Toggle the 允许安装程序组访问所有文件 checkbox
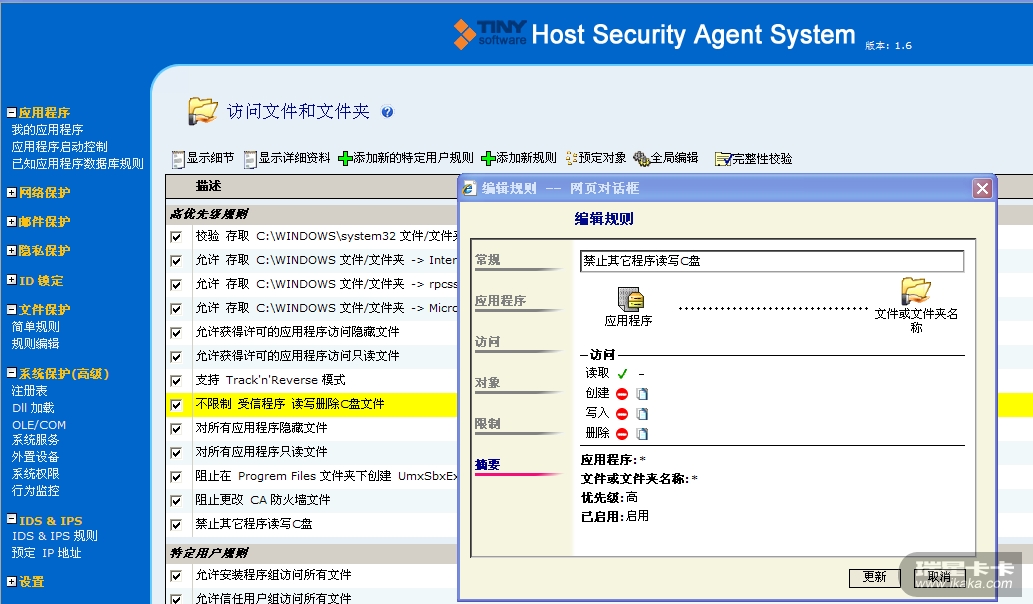Viewport: 1033px width, 604px height. point(176,575)
